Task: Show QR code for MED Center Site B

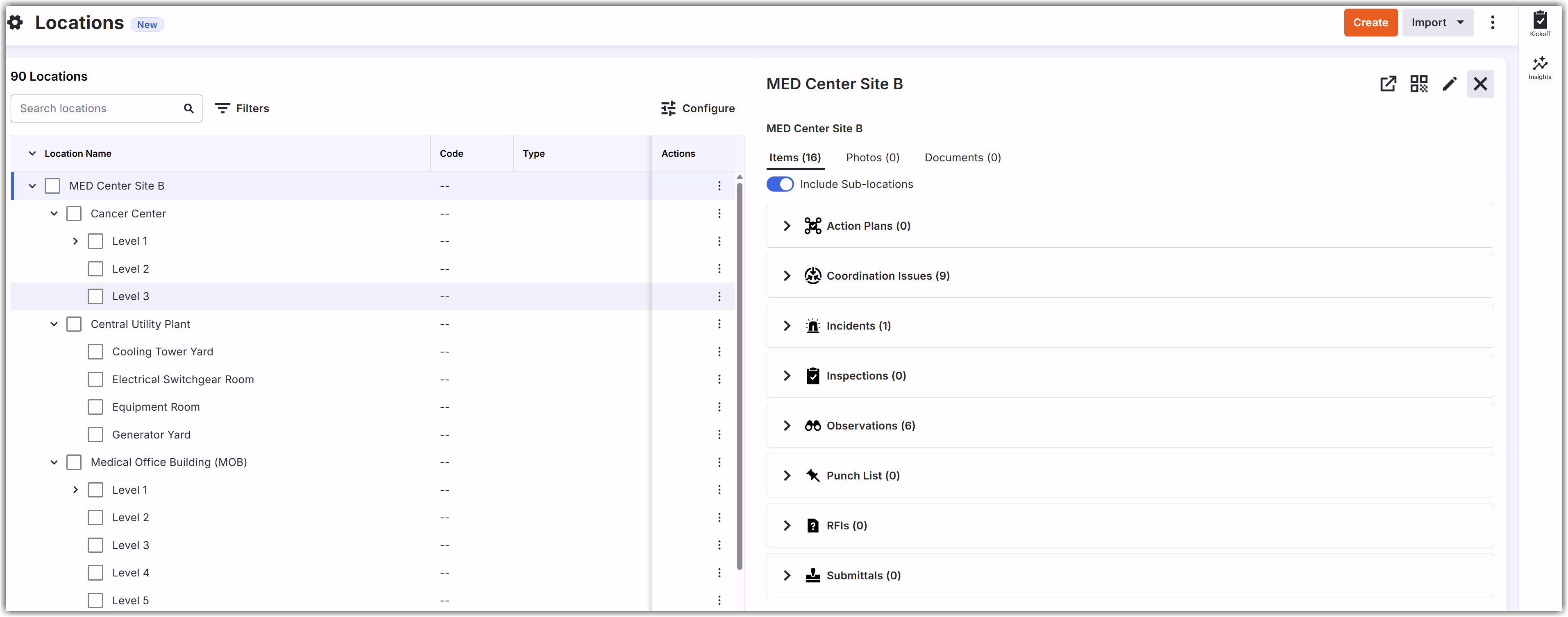Action: tap(1418, 84)
